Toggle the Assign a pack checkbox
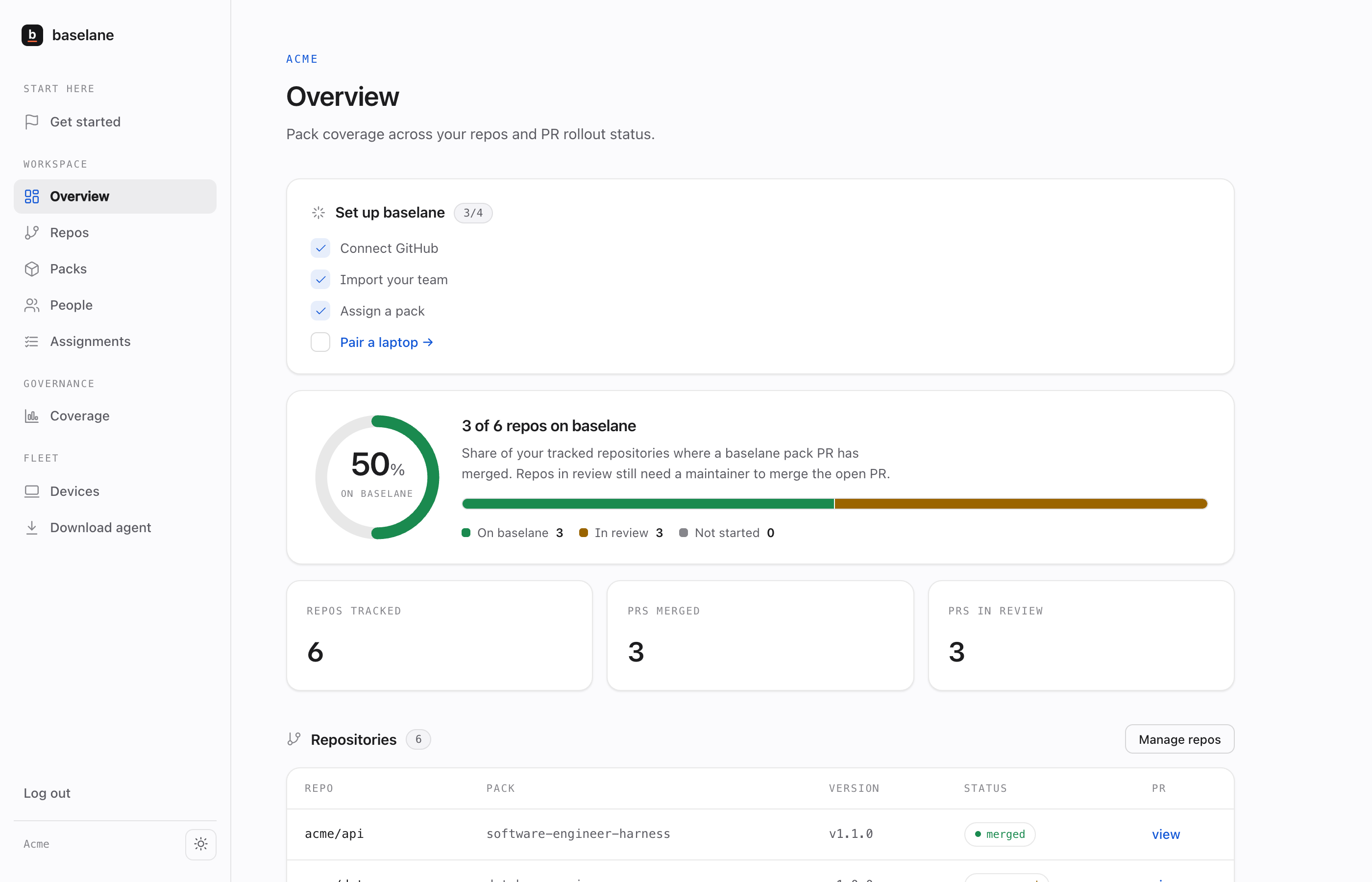Screen dimensions: 1372x882 click(x=320, y=311)
